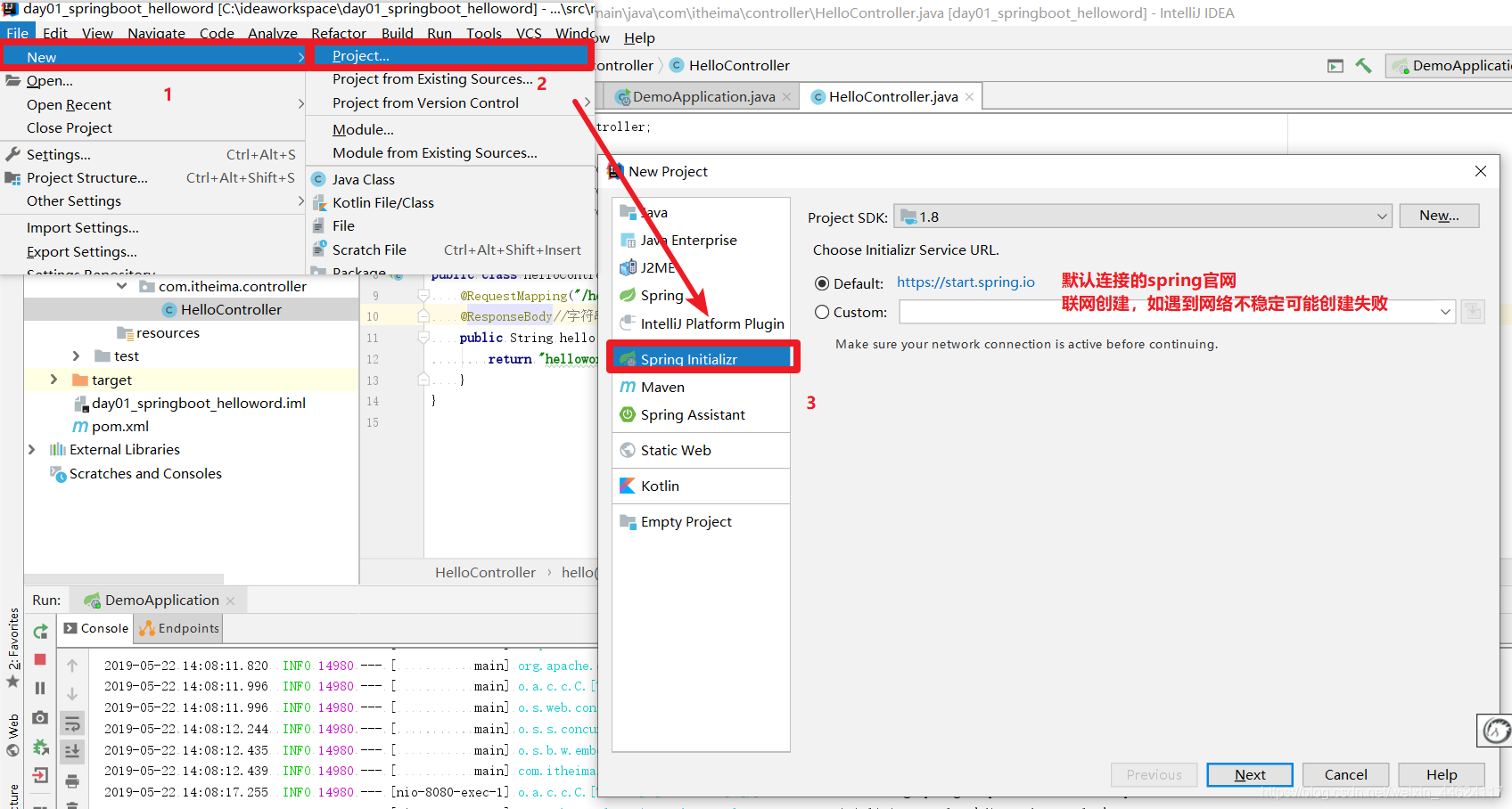
Task: Pause program output in the Run panel
Action: coord(40,688)
